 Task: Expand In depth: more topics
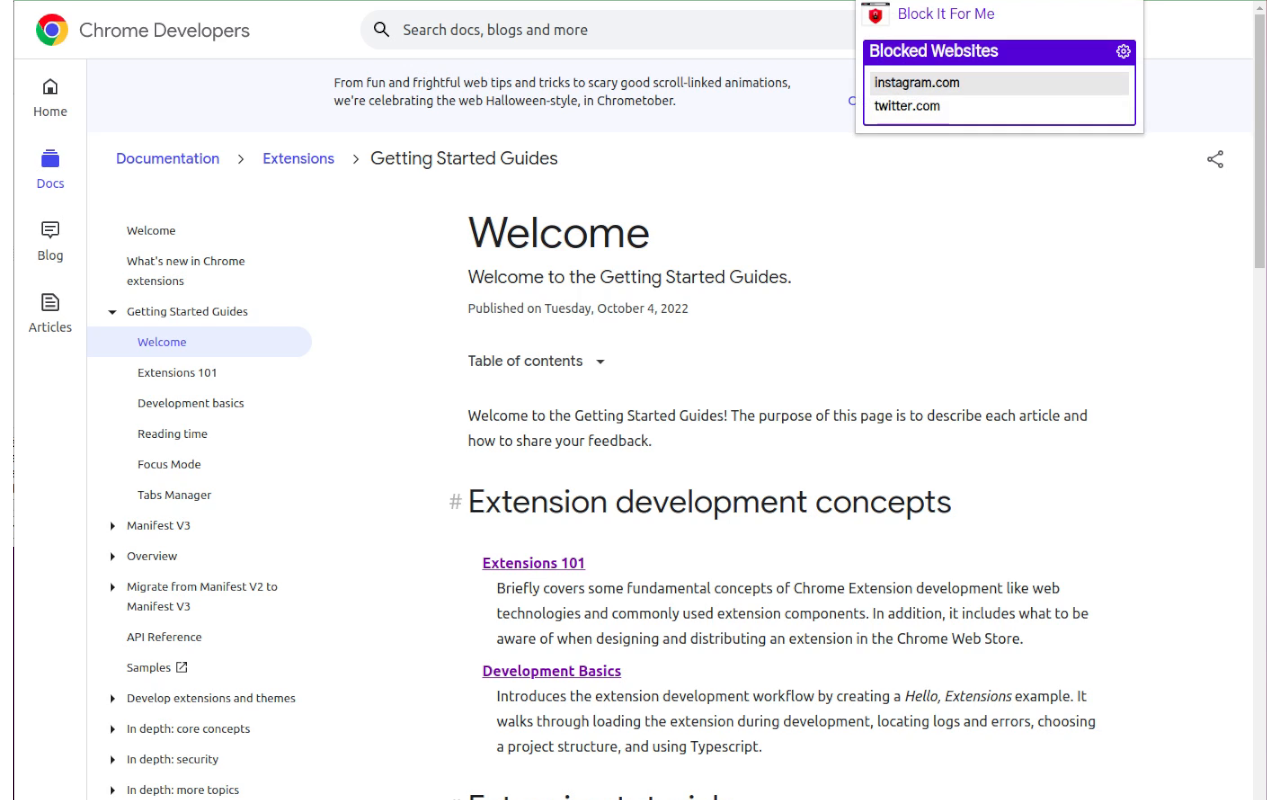112,790
